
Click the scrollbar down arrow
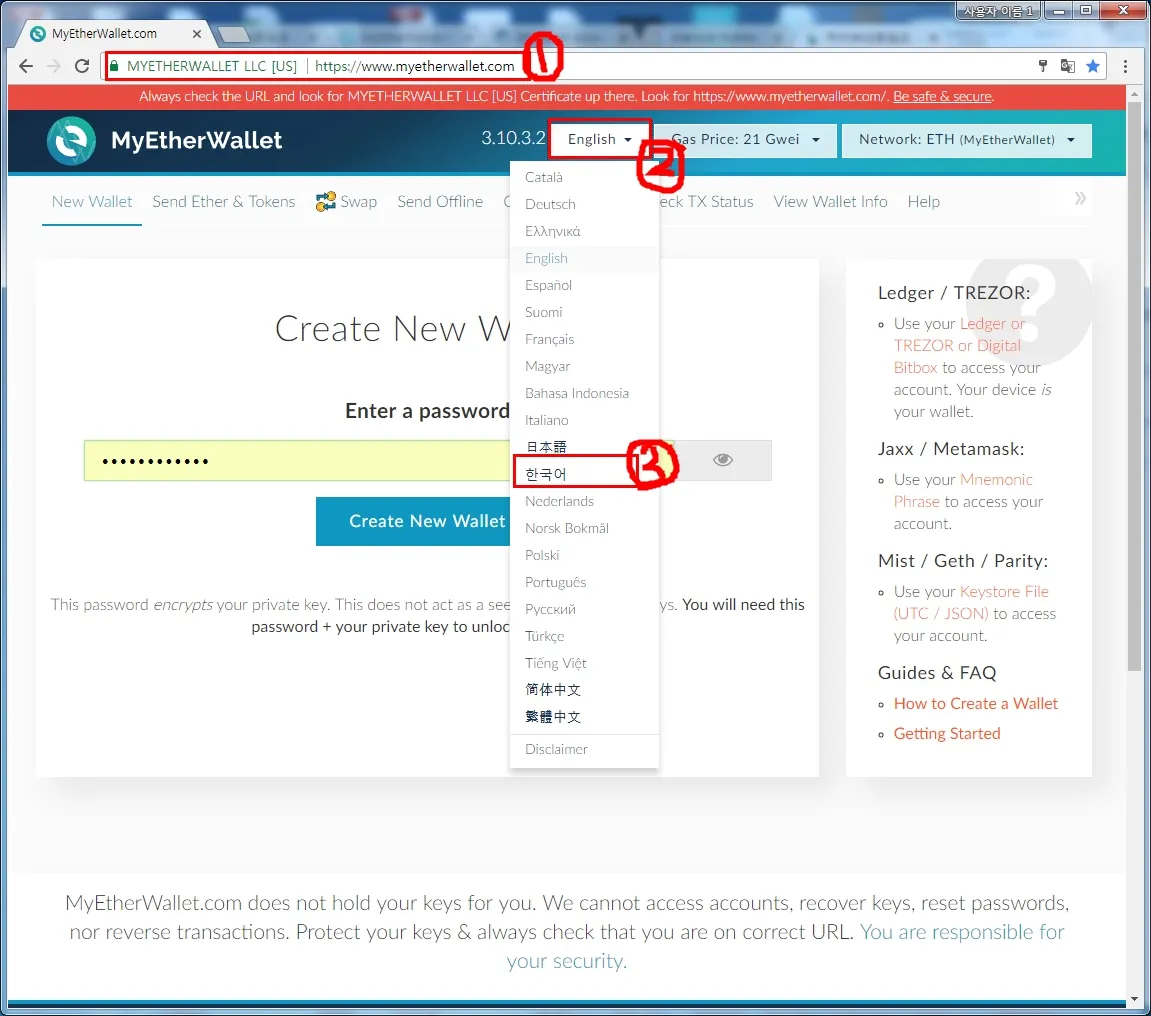pos(1135,999)
